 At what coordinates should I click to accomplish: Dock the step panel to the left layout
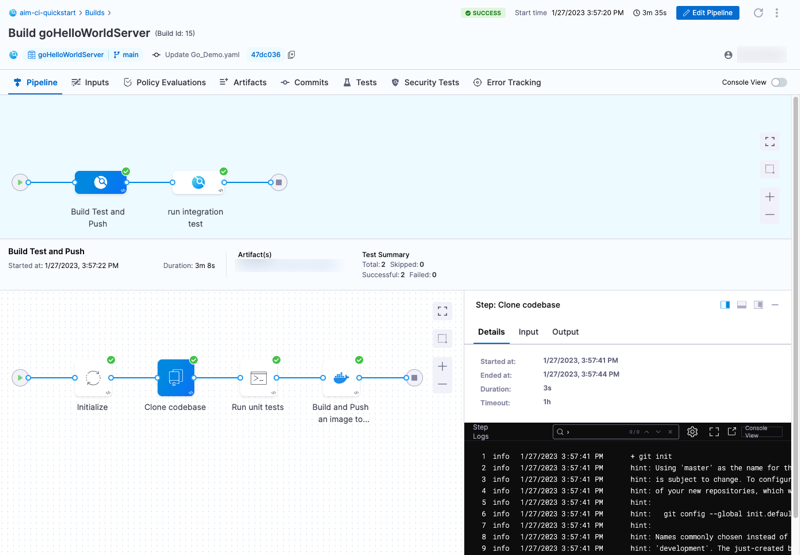[725, 305]
